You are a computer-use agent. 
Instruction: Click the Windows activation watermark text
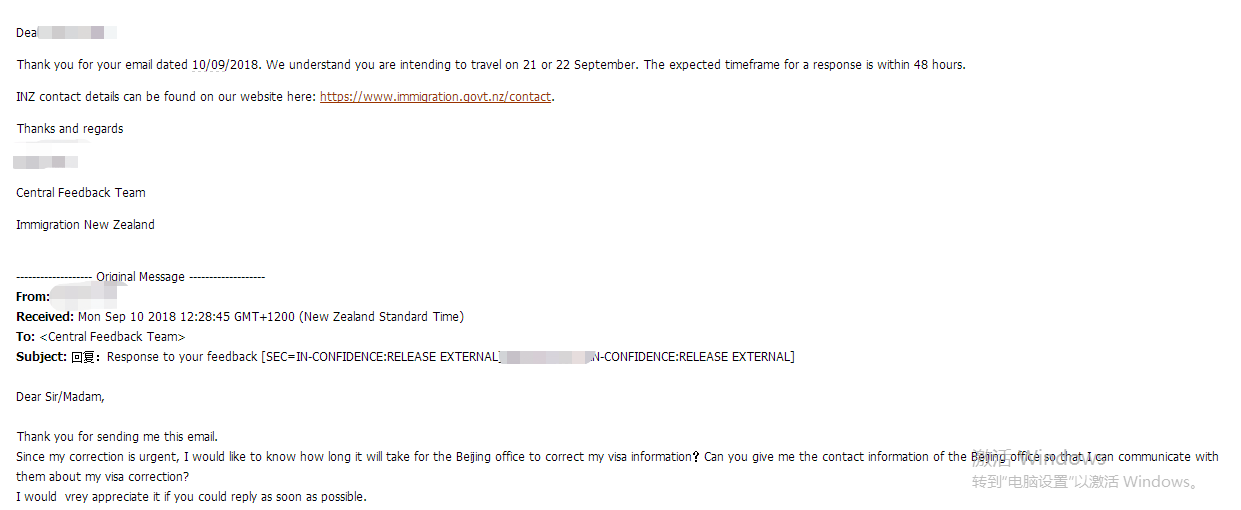pos(1085,482)
